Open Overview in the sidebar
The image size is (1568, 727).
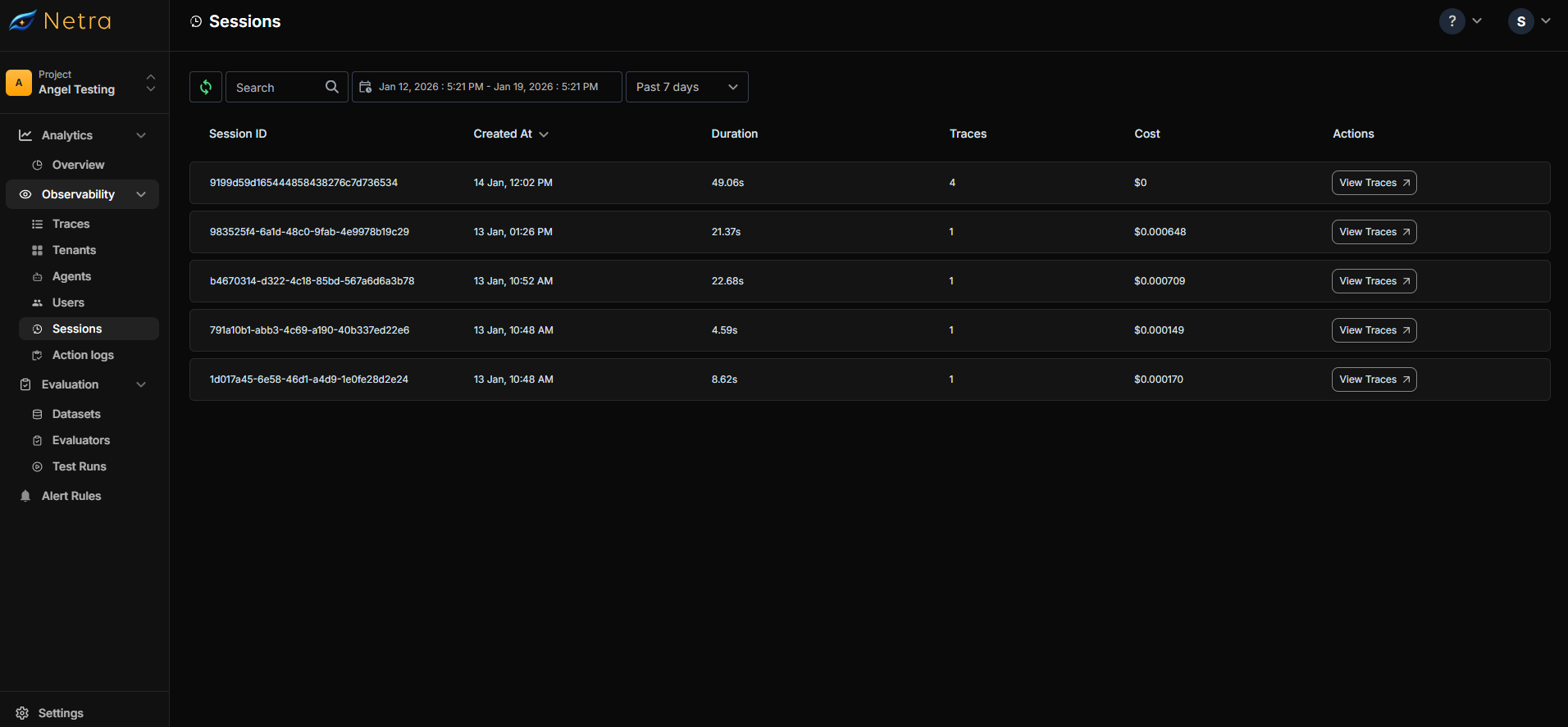(78, 165)
